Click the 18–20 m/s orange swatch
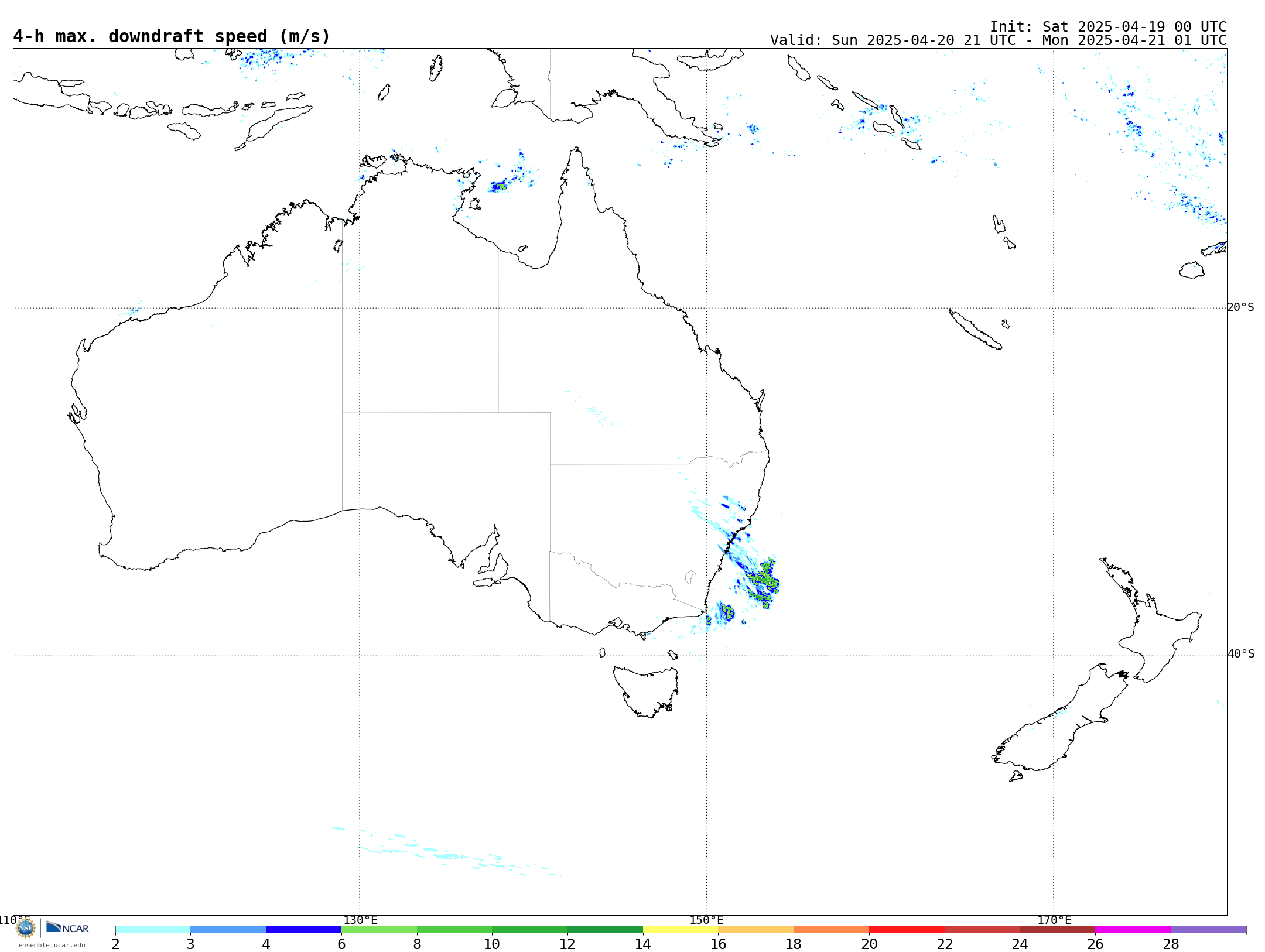Screen dimensions: 1265x952 tap(832, 930)
